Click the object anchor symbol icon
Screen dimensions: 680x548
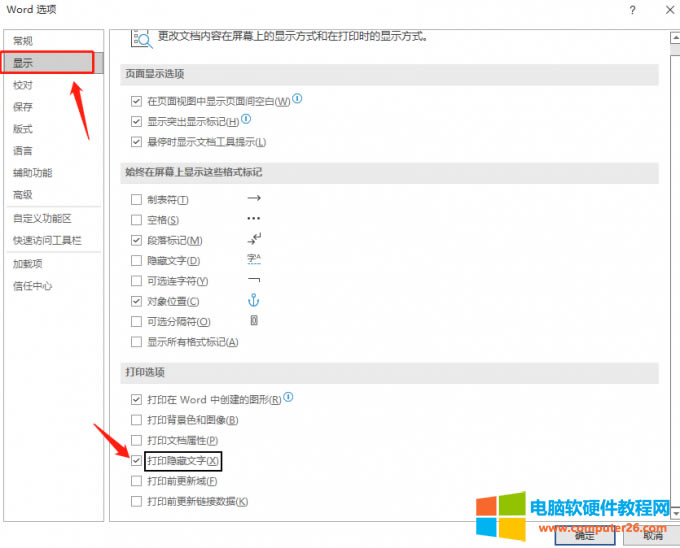[x=254, y=300]
